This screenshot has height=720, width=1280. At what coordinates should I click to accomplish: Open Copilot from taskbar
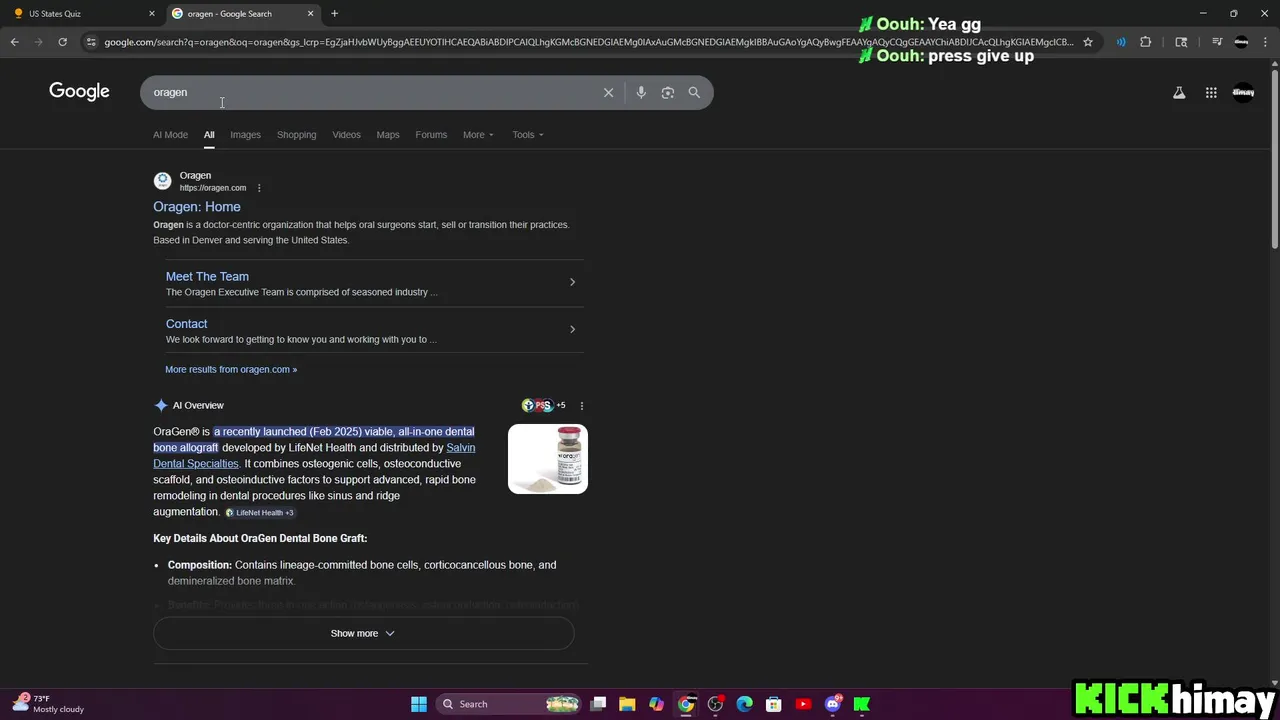pyautogui.click(x=656, y=704)
